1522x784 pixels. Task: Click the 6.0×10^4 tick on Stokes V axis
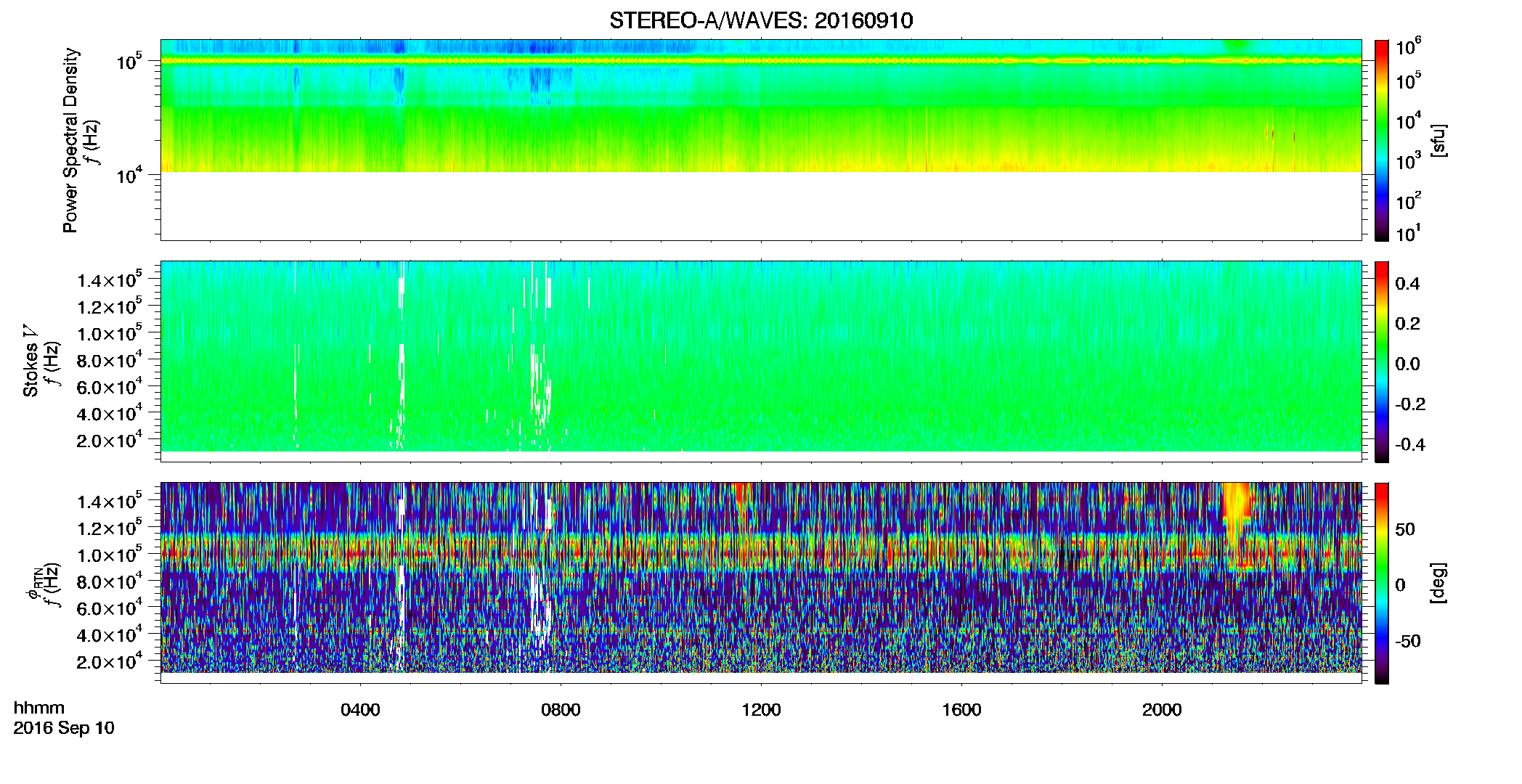click(110, 387)
